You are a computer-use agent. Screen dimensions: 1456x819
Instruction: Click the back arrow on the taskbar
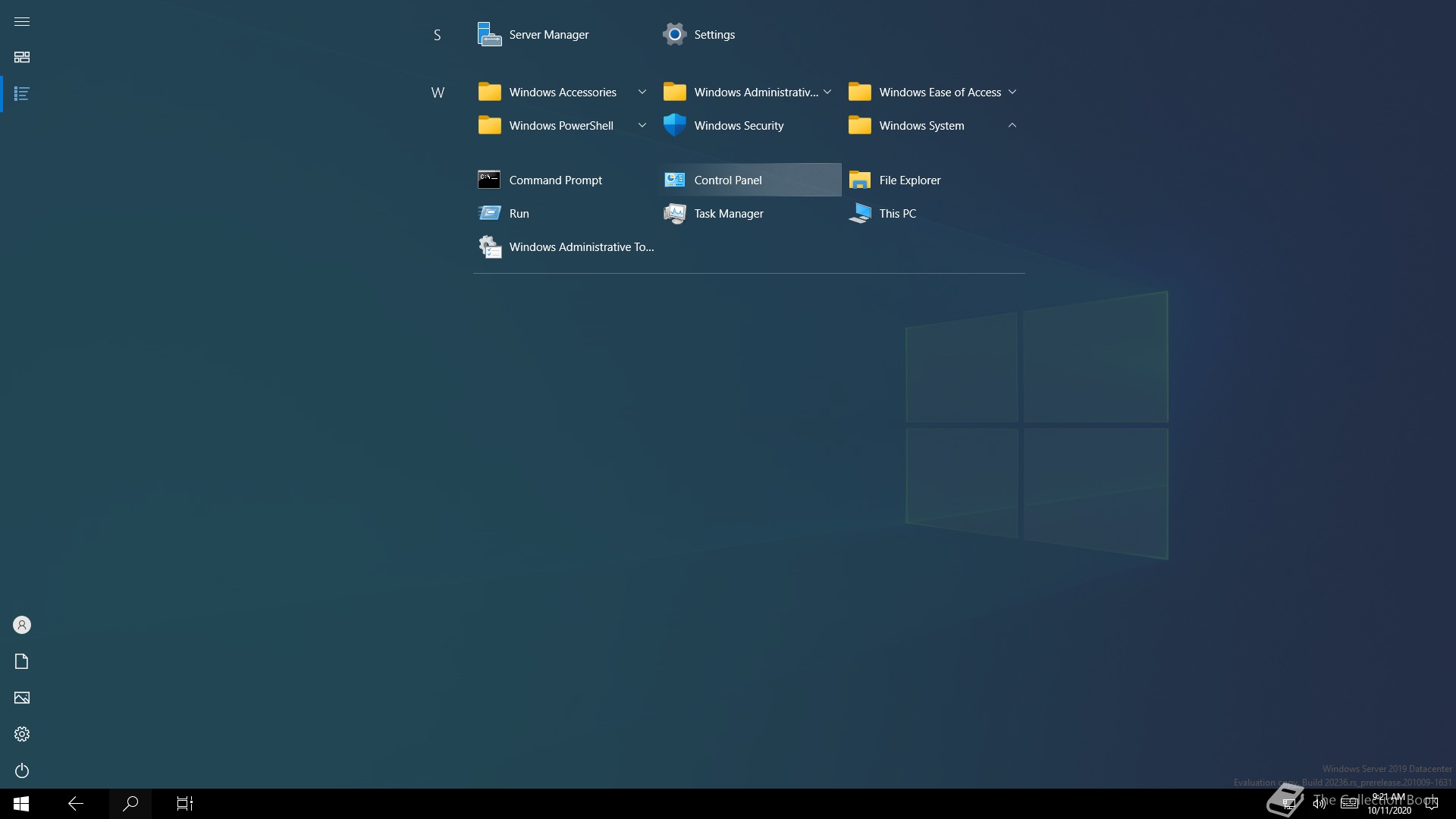76,804
